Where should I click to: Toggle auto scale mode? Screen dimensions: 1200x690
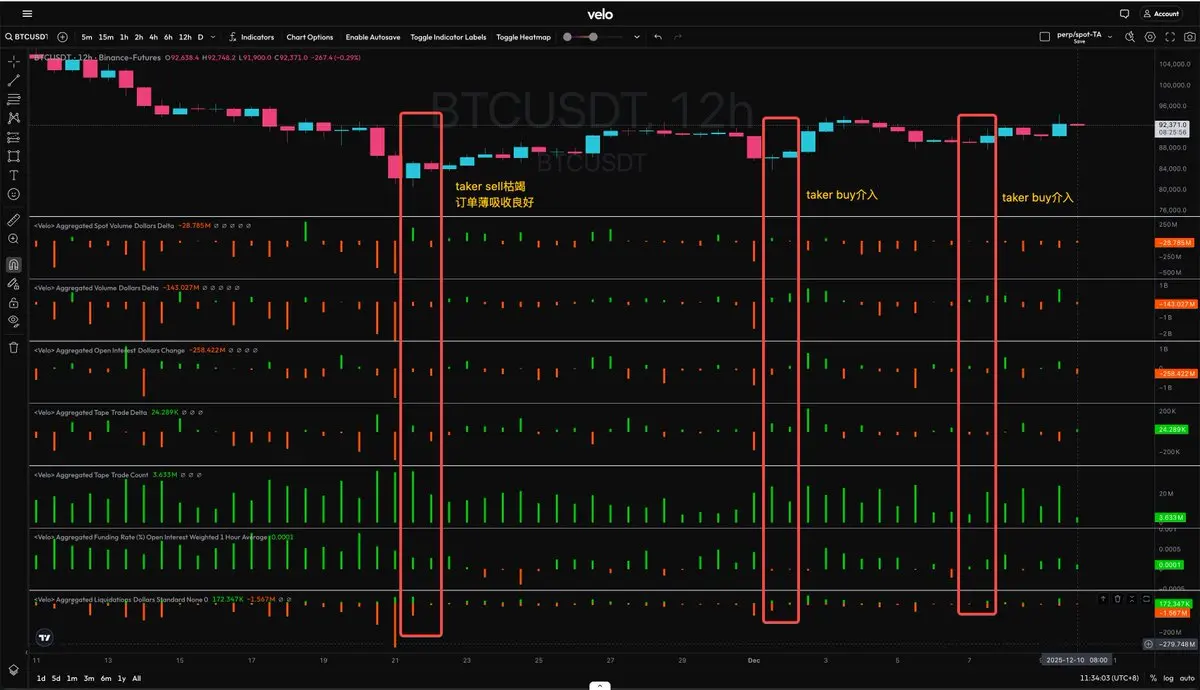1185,678
